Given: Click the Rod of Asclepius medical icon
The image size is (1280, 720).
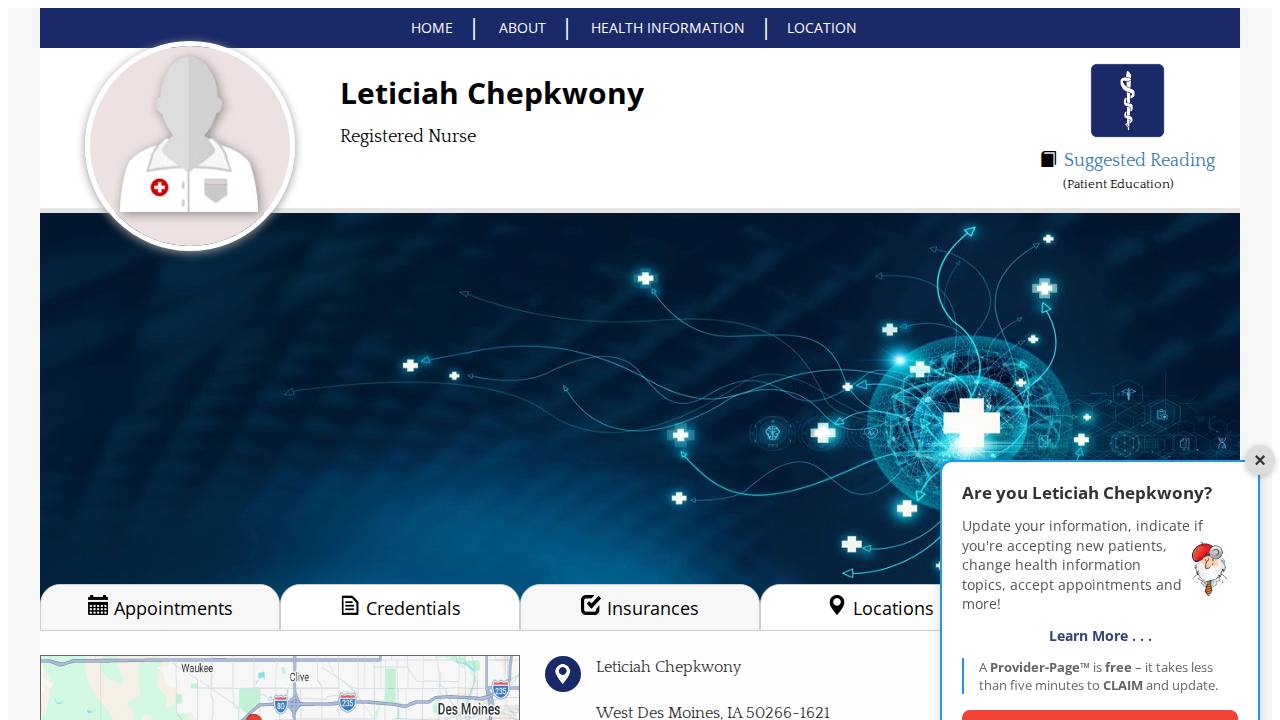Looking at the screenshot, I should 1127,100.
